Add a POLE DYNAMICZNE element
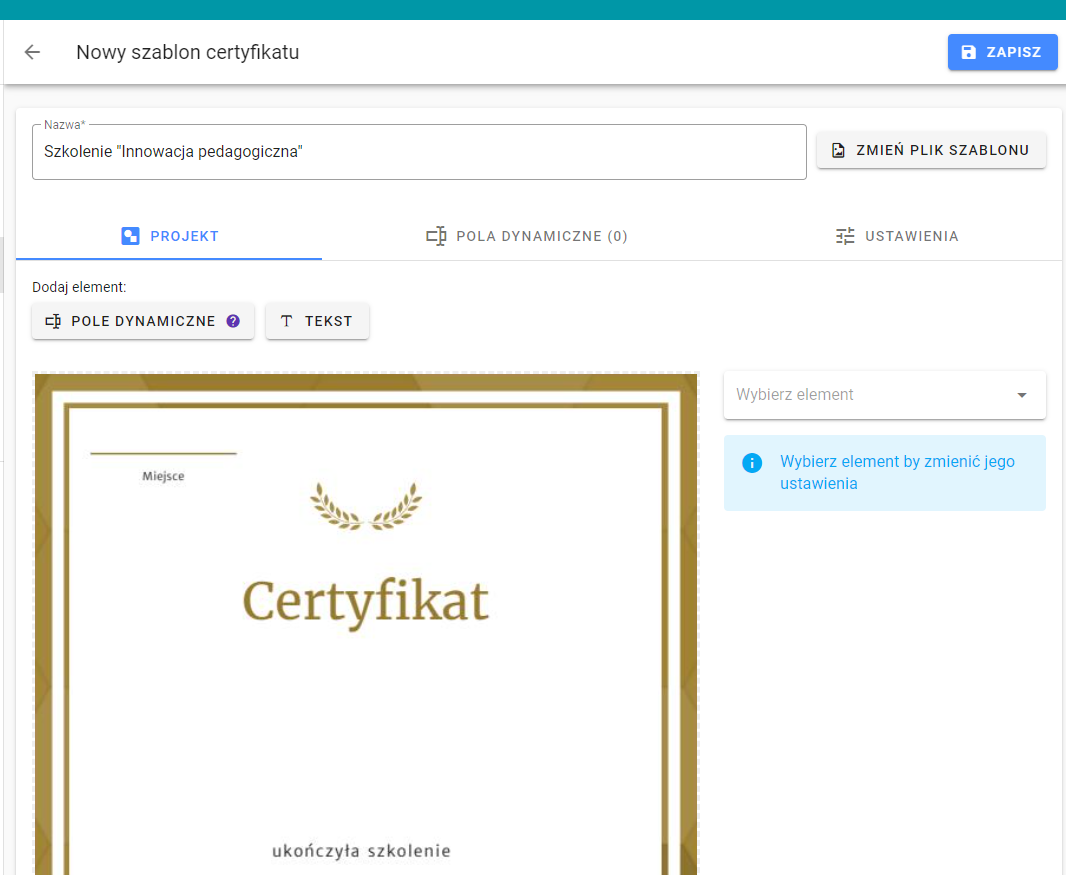The image size is (1066, 875). [143, 321]
